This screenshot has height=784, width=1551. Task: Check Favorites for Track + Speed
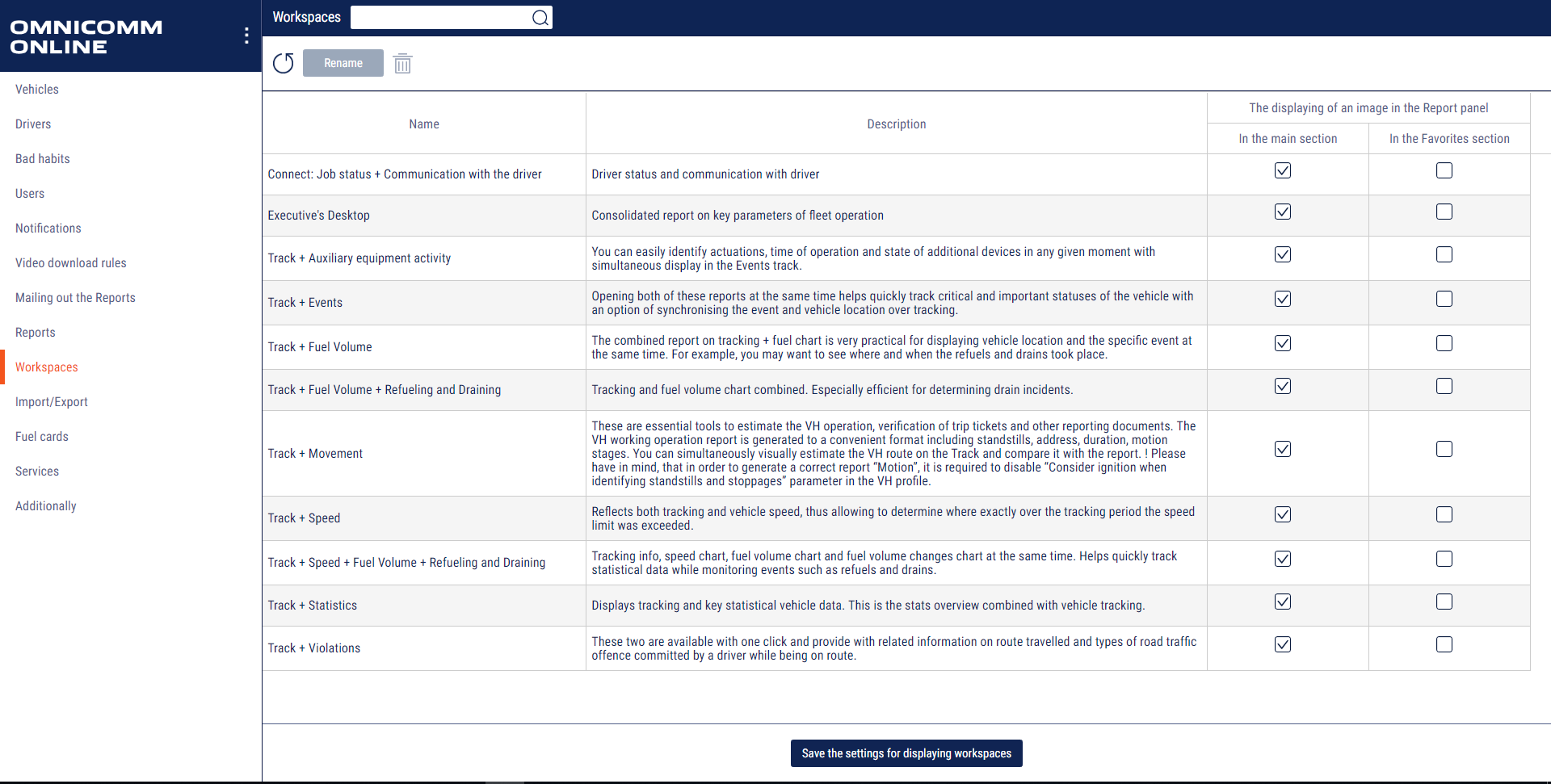pyautogui.click(x=1444, y=514)
